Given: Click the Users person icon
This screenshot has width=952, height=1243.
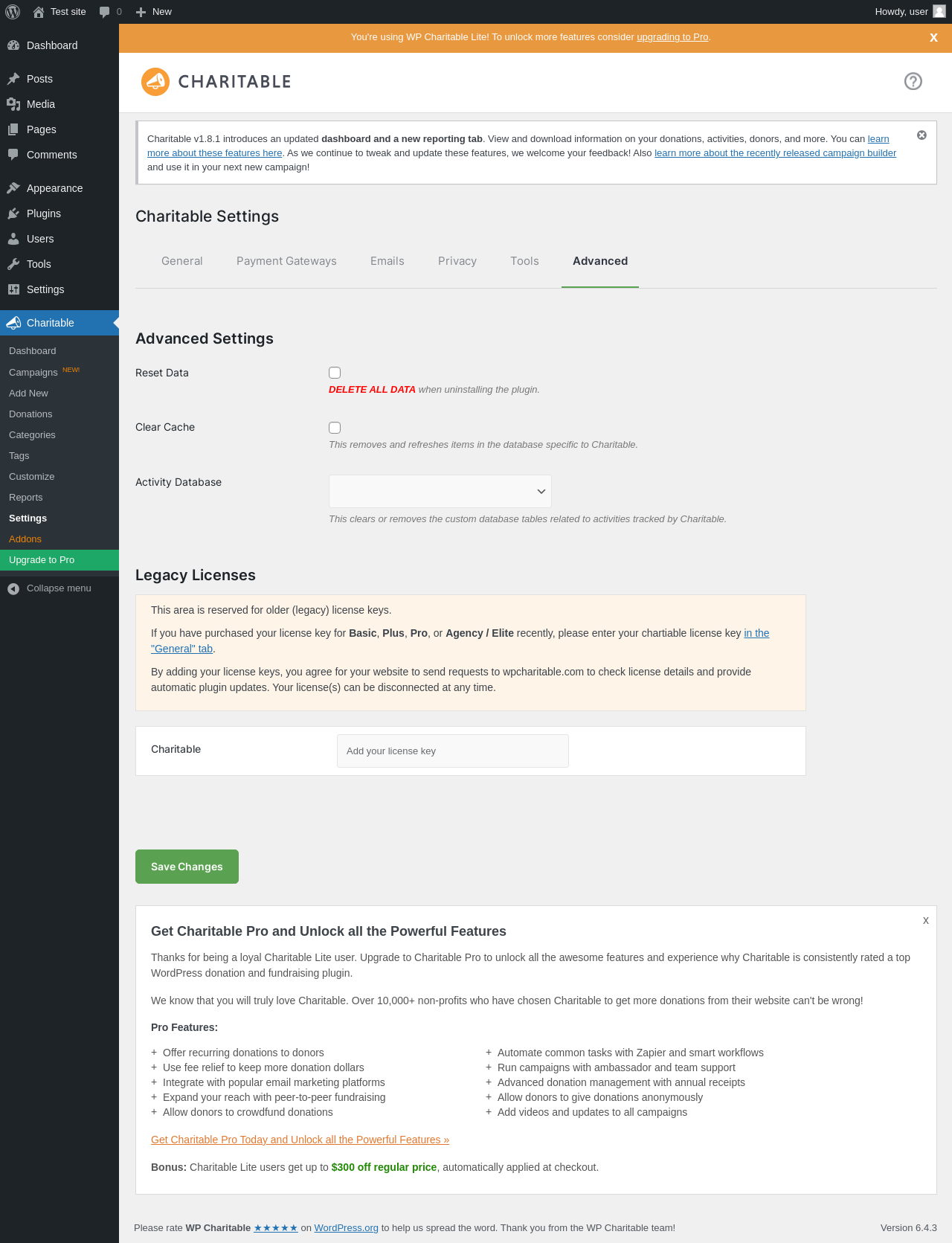Looking at the screenshot, I should pyautogui.click(x=13, y=239).
